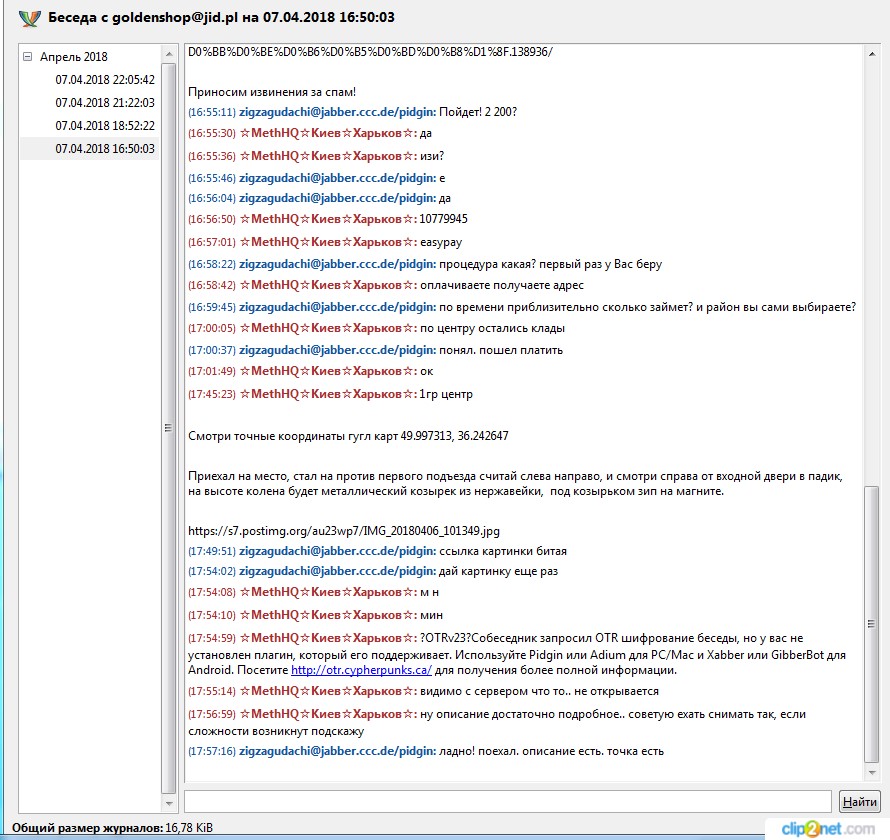Click the message 'изи?' at 16:55:36
The image size is (890, 840).
coord(432,157)
